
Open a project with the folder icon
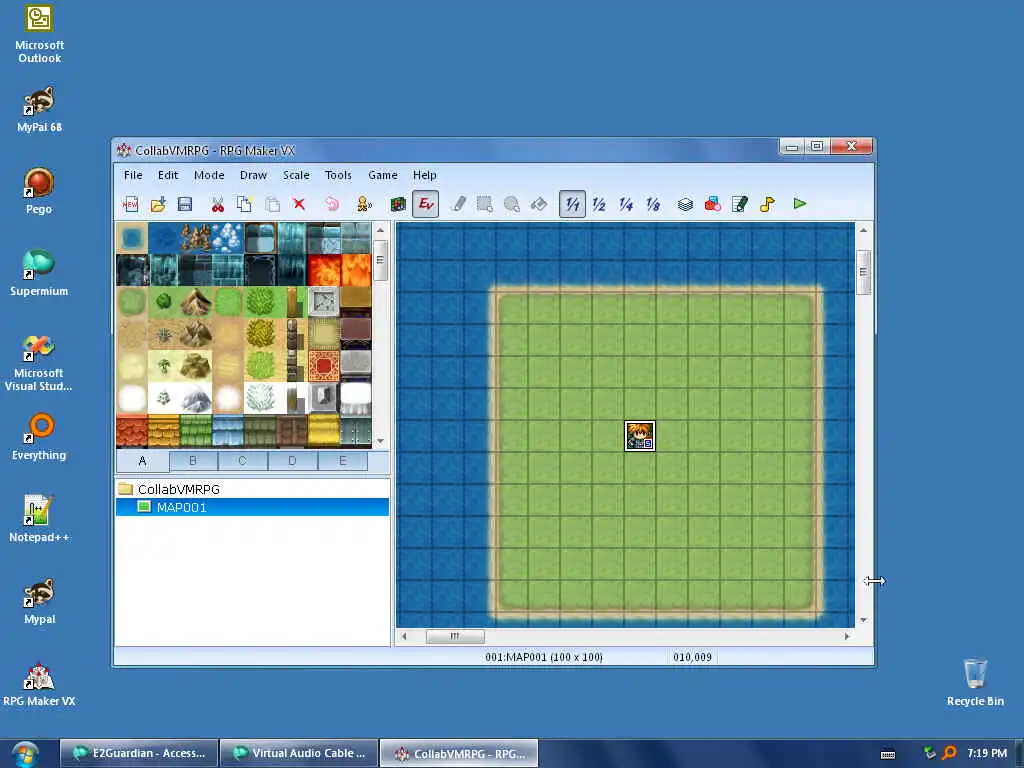[x=158, y=204]
